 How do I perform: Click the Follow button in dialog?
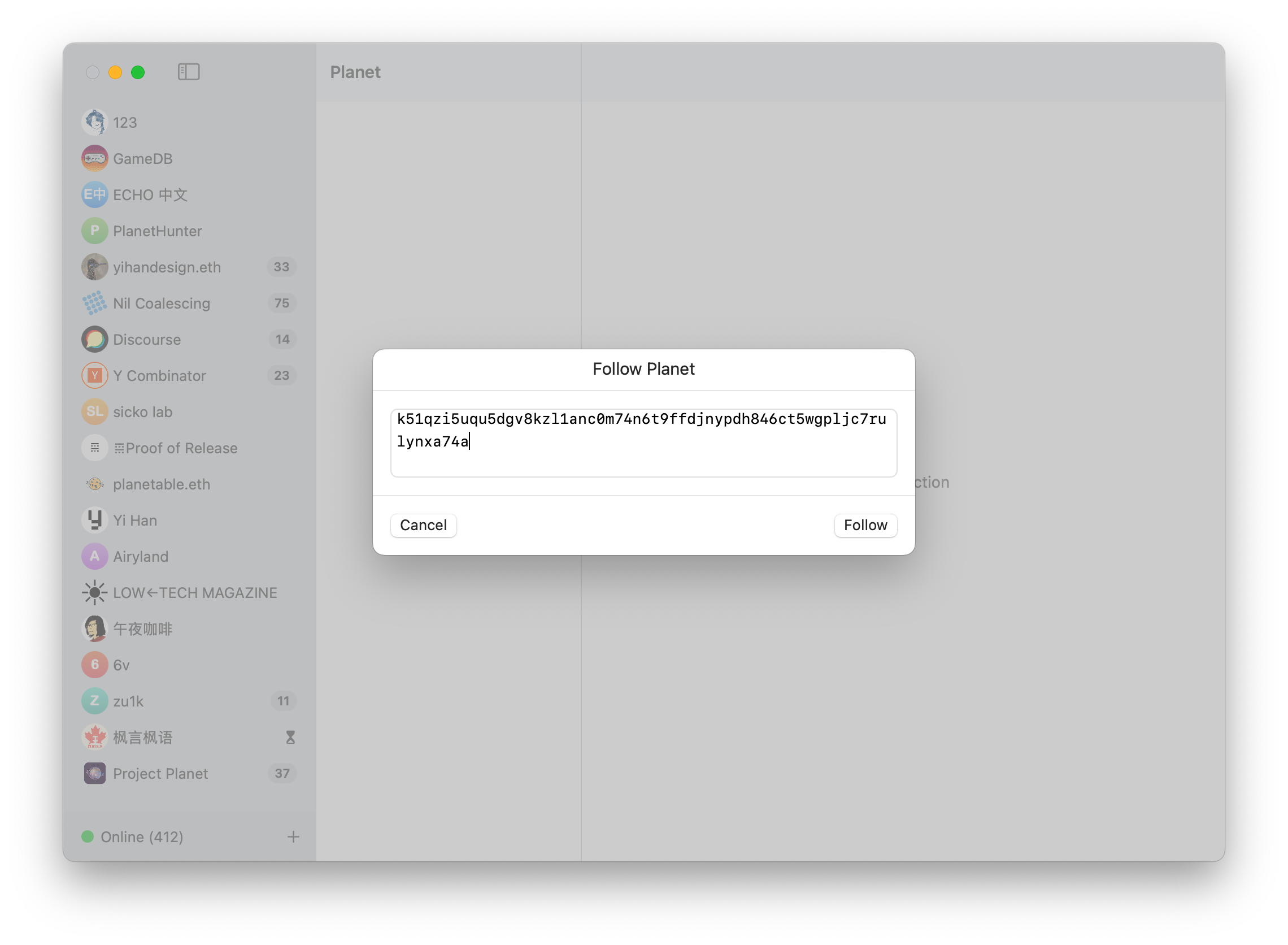(864, 524)
